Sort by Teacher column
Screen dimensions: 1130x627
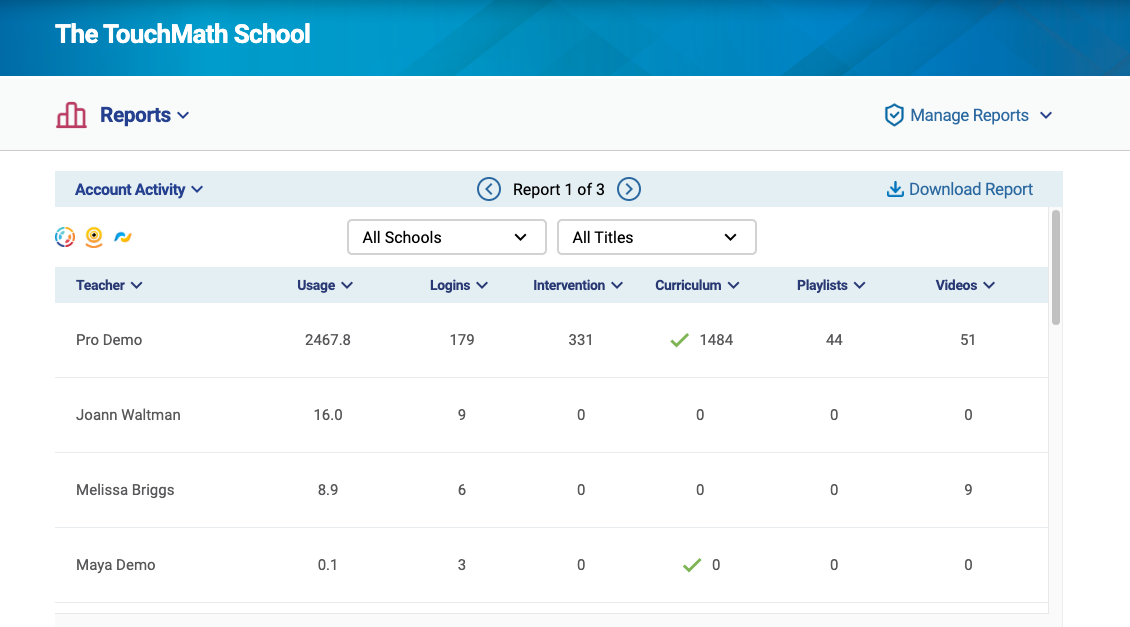click(109, 285)
